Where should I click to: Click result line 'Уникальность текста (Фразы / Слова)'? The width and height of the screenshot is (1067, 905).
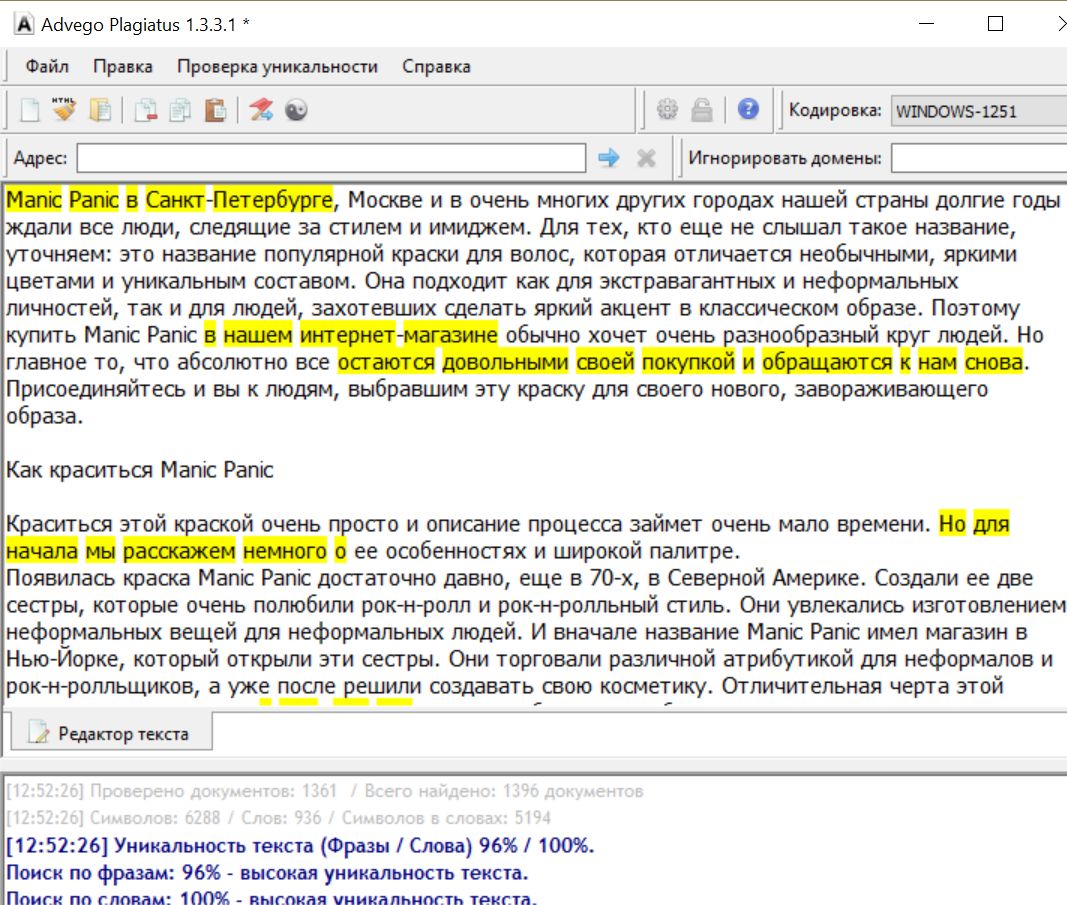293,845
